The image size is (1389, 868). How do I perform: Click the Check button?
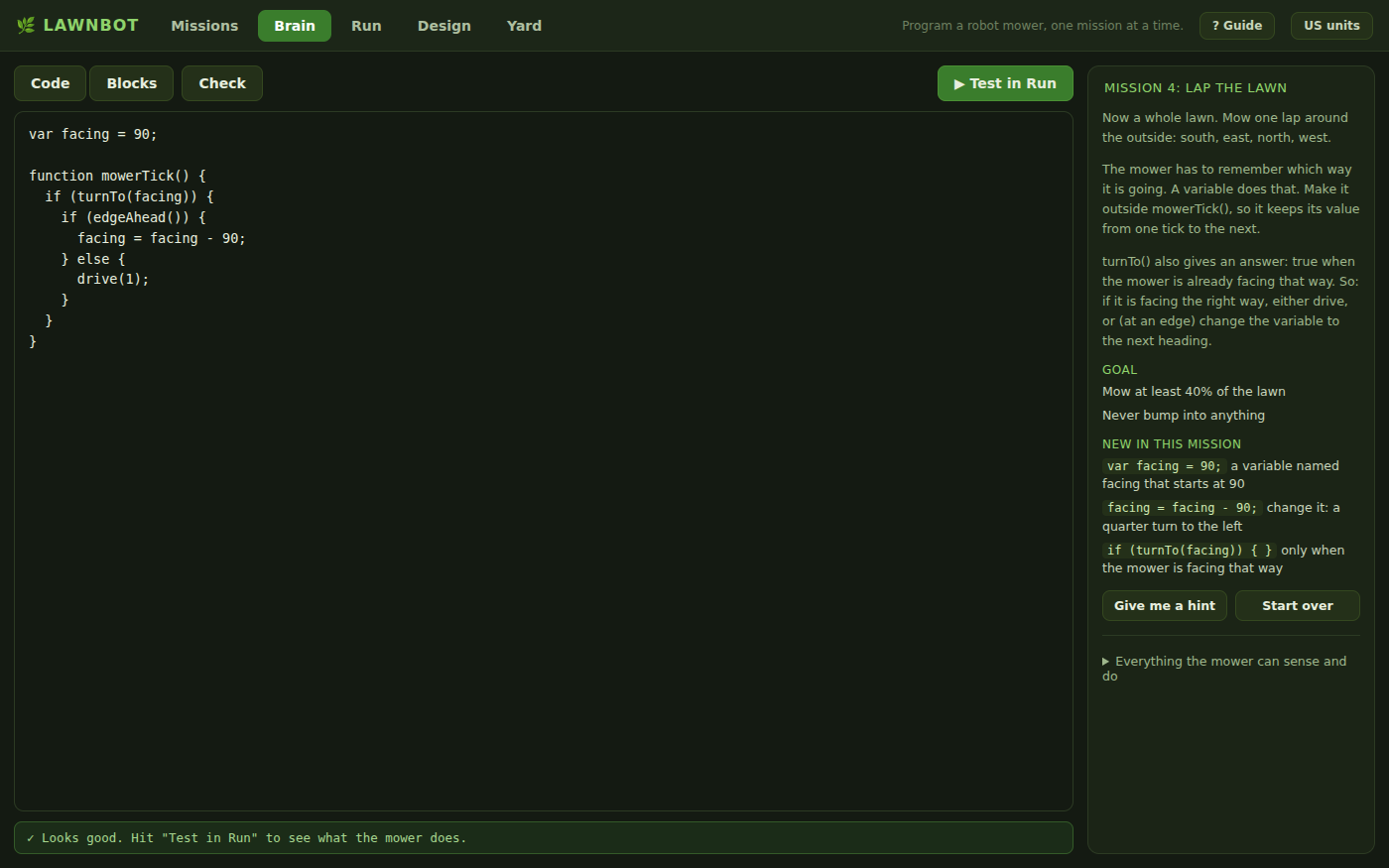click(222, 83)
